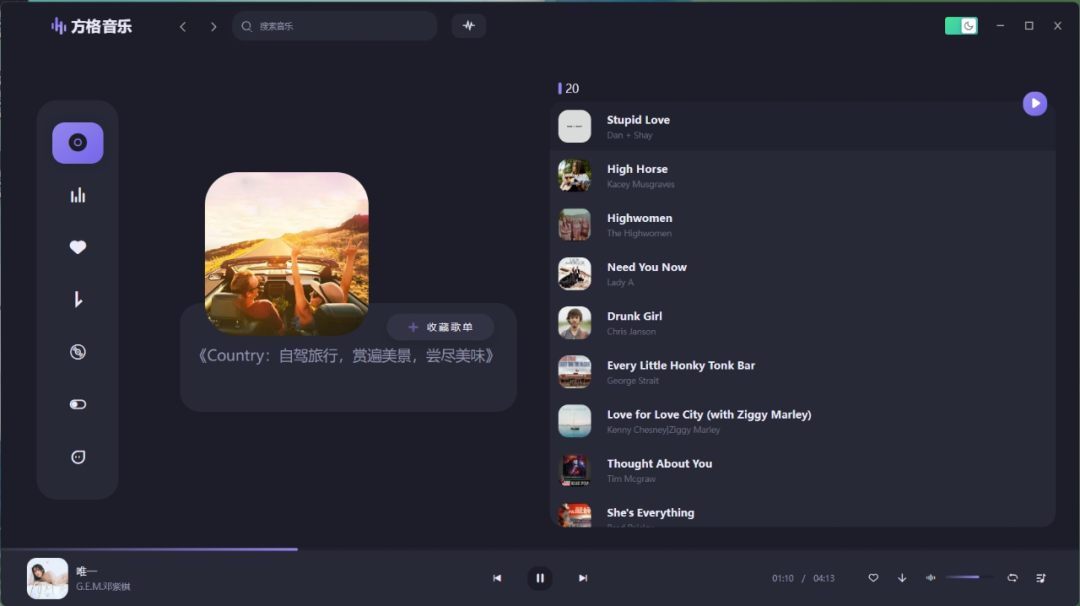1080x606 pixels.
Task: Click the search music input field
Action: pos(335,26)
